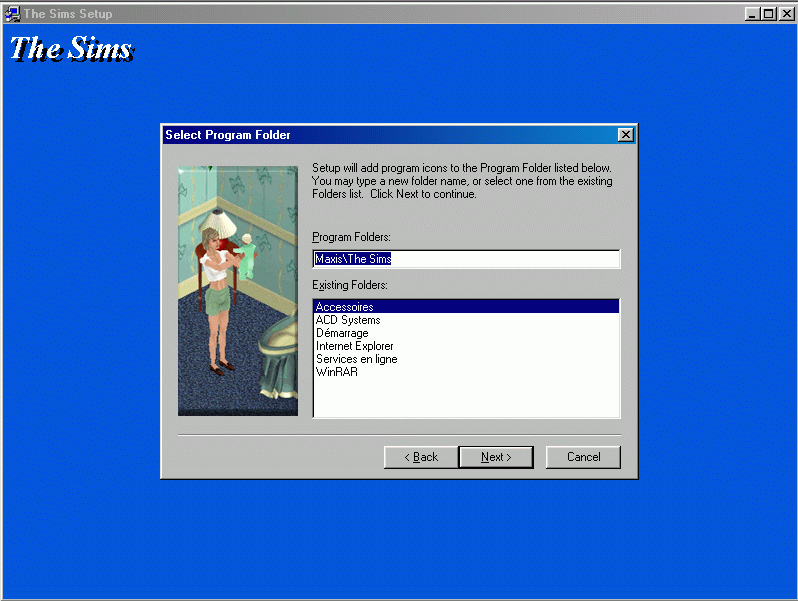The height and width of the screenshot is (601, 798).
Task: Click the Sims character artwork image
Action: point(238,290)
